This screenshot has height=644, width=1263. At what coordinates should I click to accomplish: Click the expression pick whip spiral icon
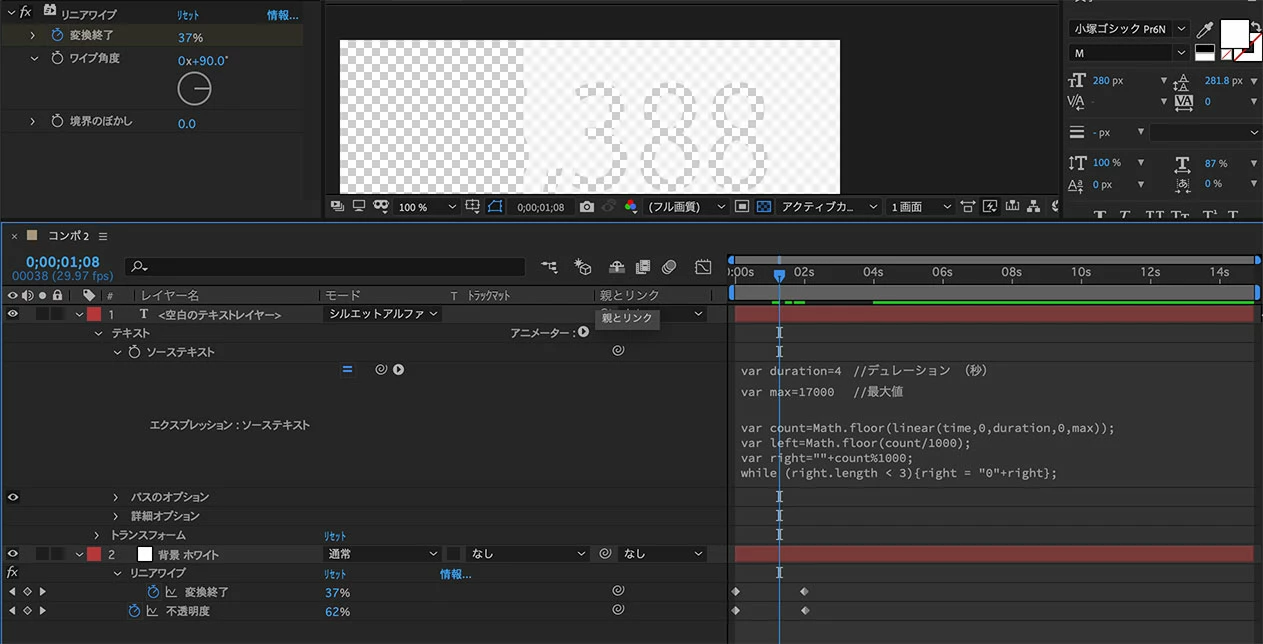(x=381, y=369)
